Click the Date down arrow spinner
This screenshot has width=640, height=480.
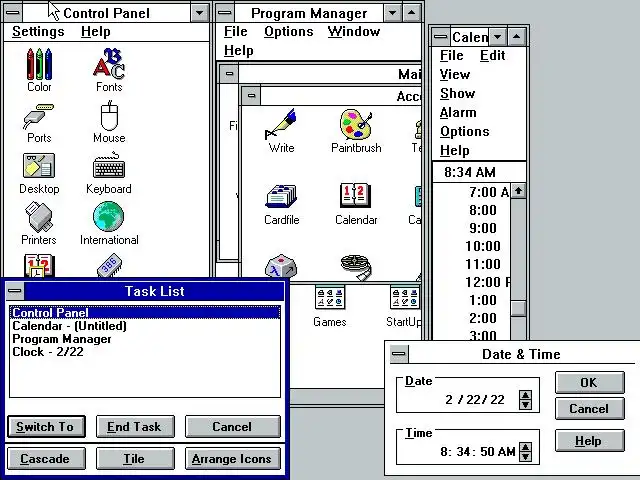pyautogui.click(x=525, y=405)
